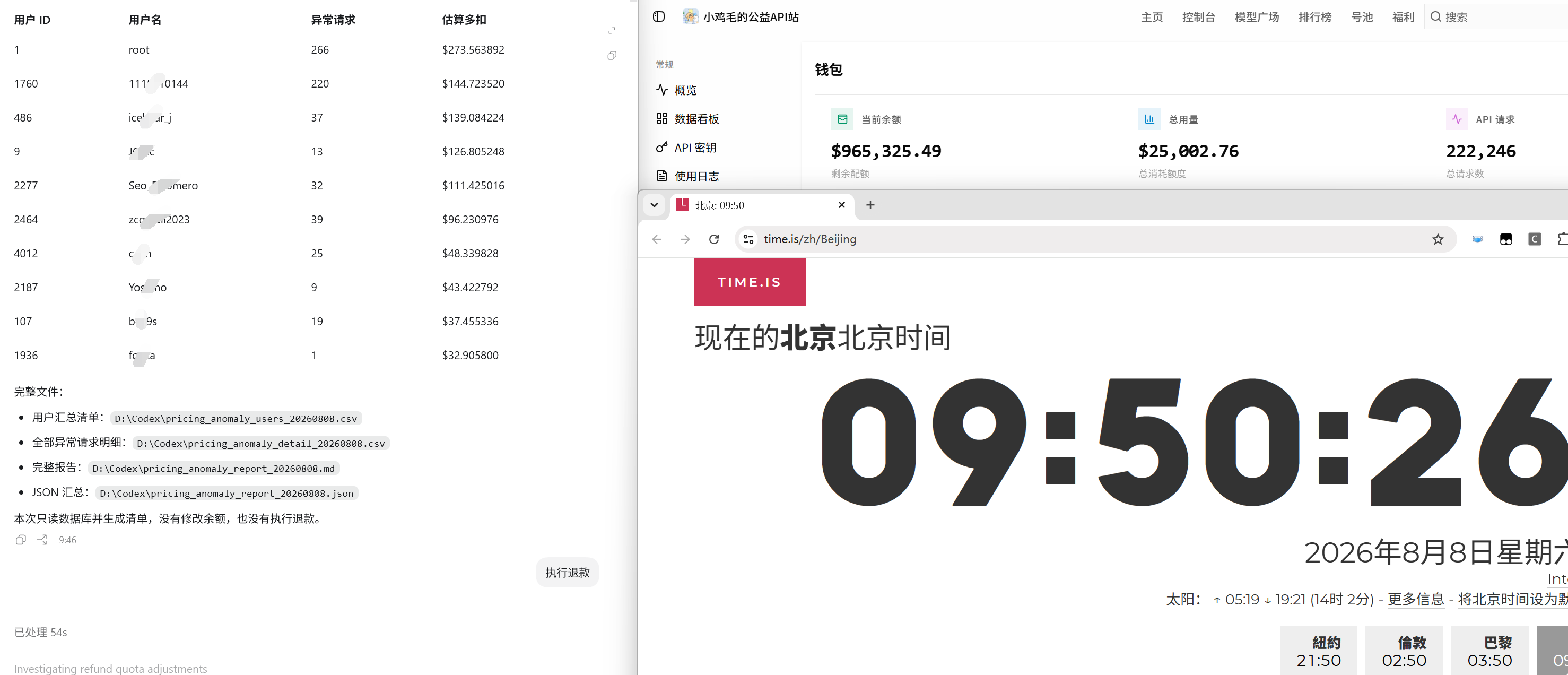Expand the 已处理 54s processing details

point(41,633)
